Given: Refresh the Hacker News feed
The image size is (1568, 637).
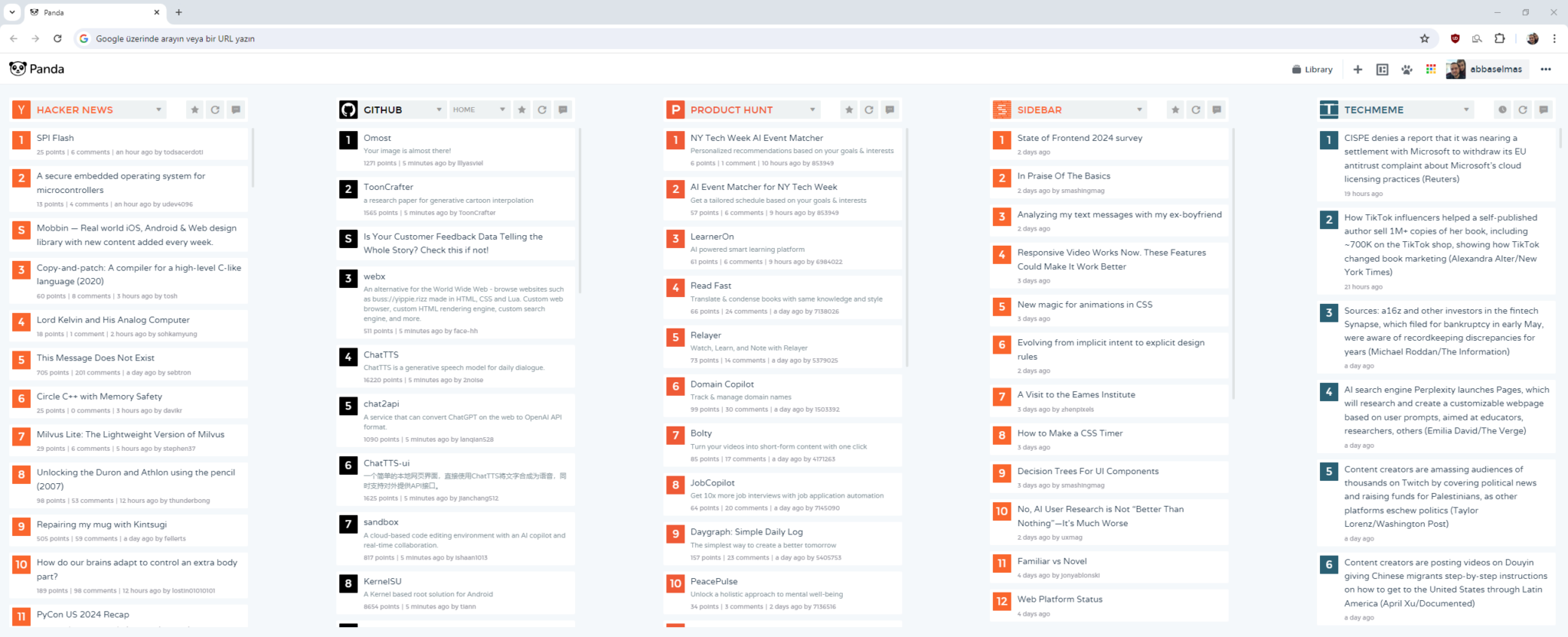Looking at the screenshot, I should coord(215,110).
